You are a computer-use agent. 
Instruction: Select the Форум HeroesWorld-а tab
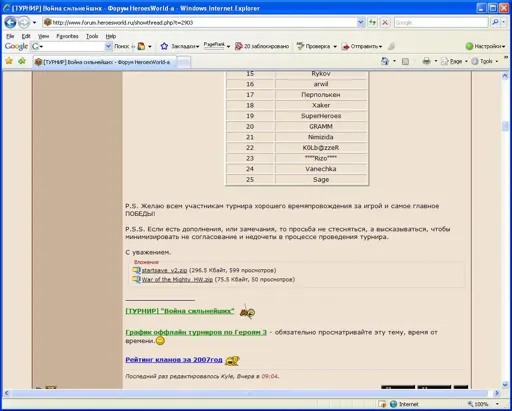coord(104,62)
